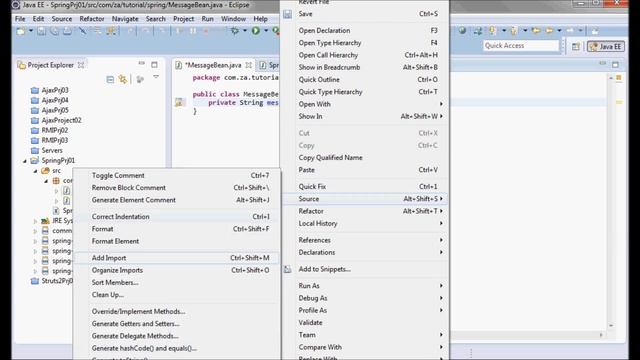This screenshot has width=640, height=360.
Task: Choose Generate Getters and Setters
Action: coord(177,324)
